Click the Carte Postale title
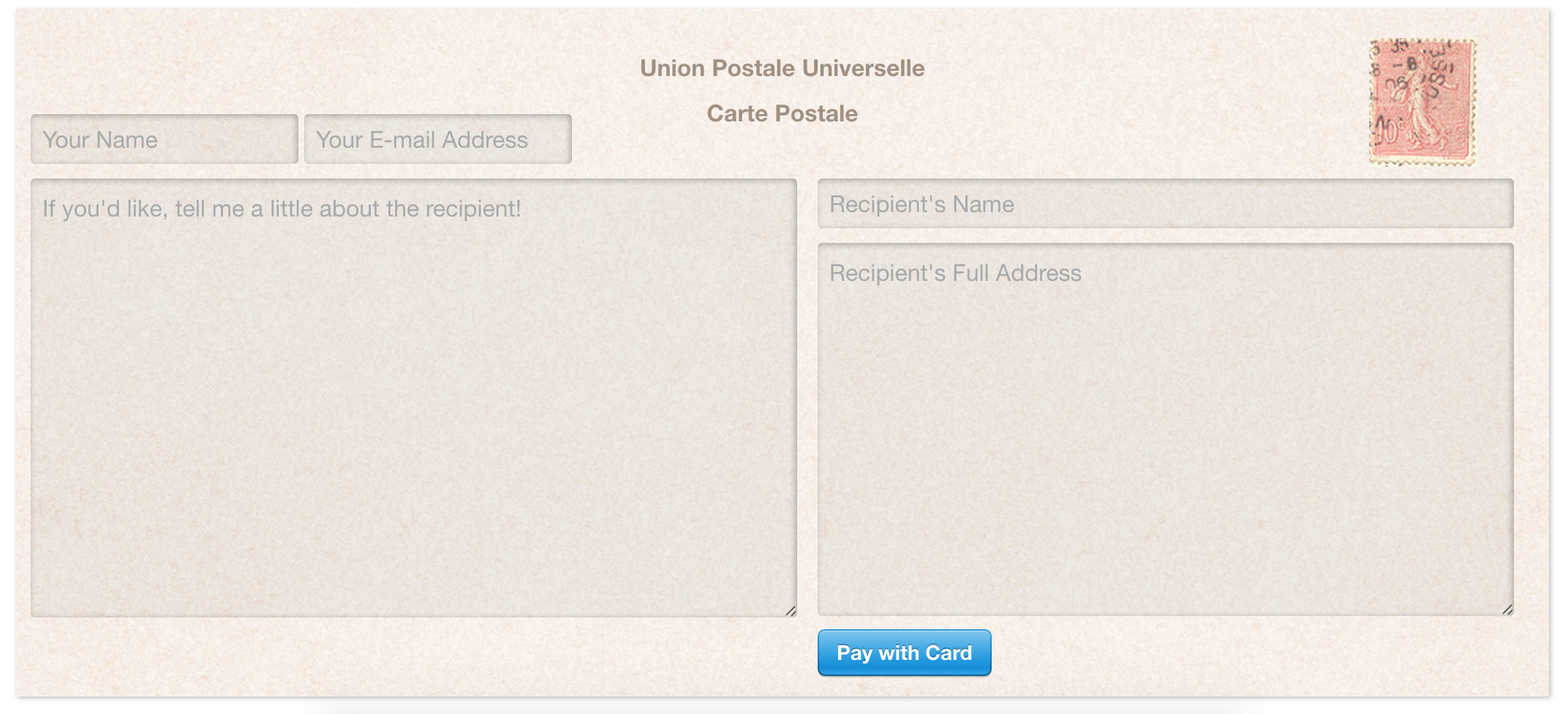This screenshot has width=1568, height=714. [782, 113]
